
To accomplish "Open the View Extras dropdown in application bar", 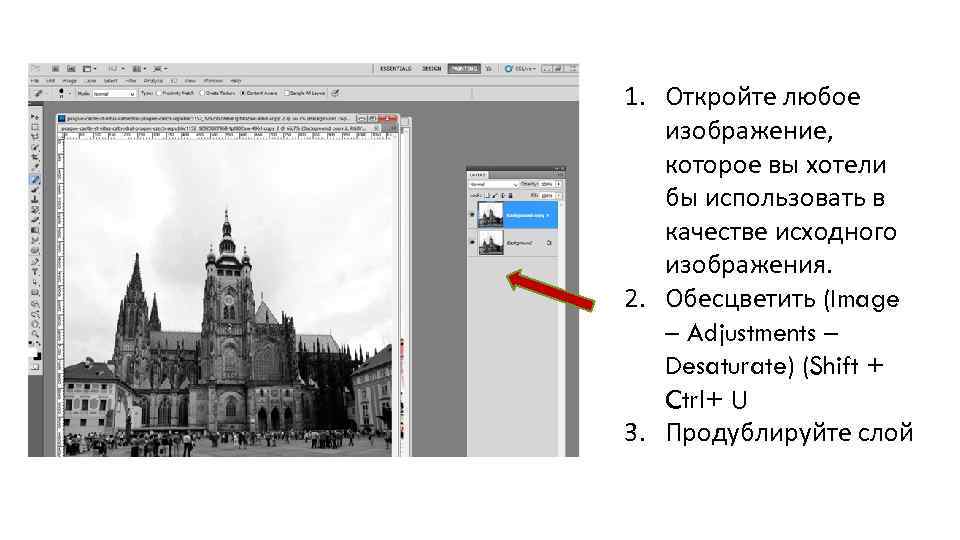I will click(89, 69).
